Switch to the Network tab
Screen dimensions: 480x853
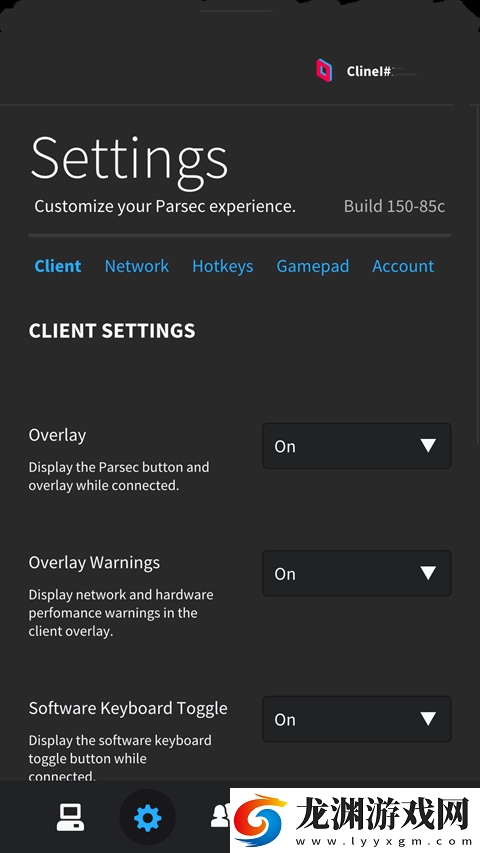[137, 266]
